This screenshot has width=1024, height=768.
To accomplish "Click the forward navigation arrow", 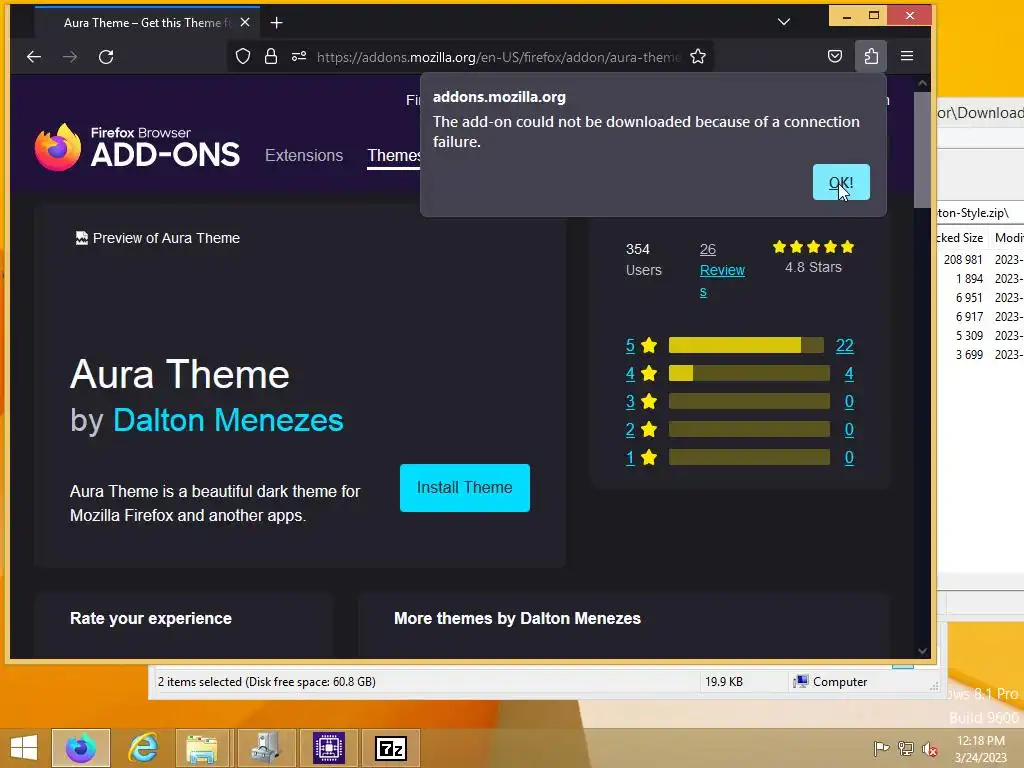I will 70,57.
